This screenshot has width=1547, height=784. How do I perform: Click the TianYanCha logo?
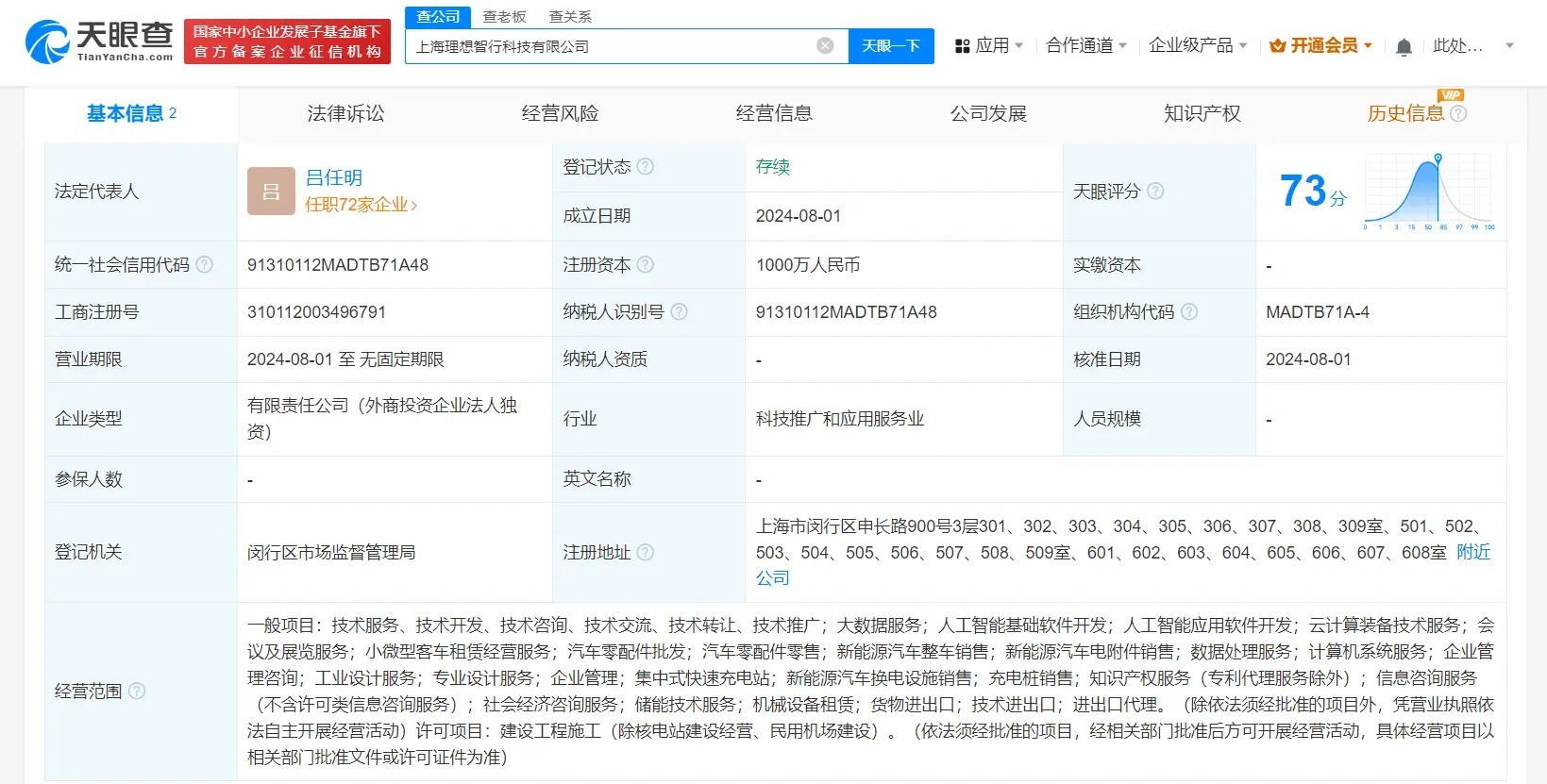pos(99,42)
